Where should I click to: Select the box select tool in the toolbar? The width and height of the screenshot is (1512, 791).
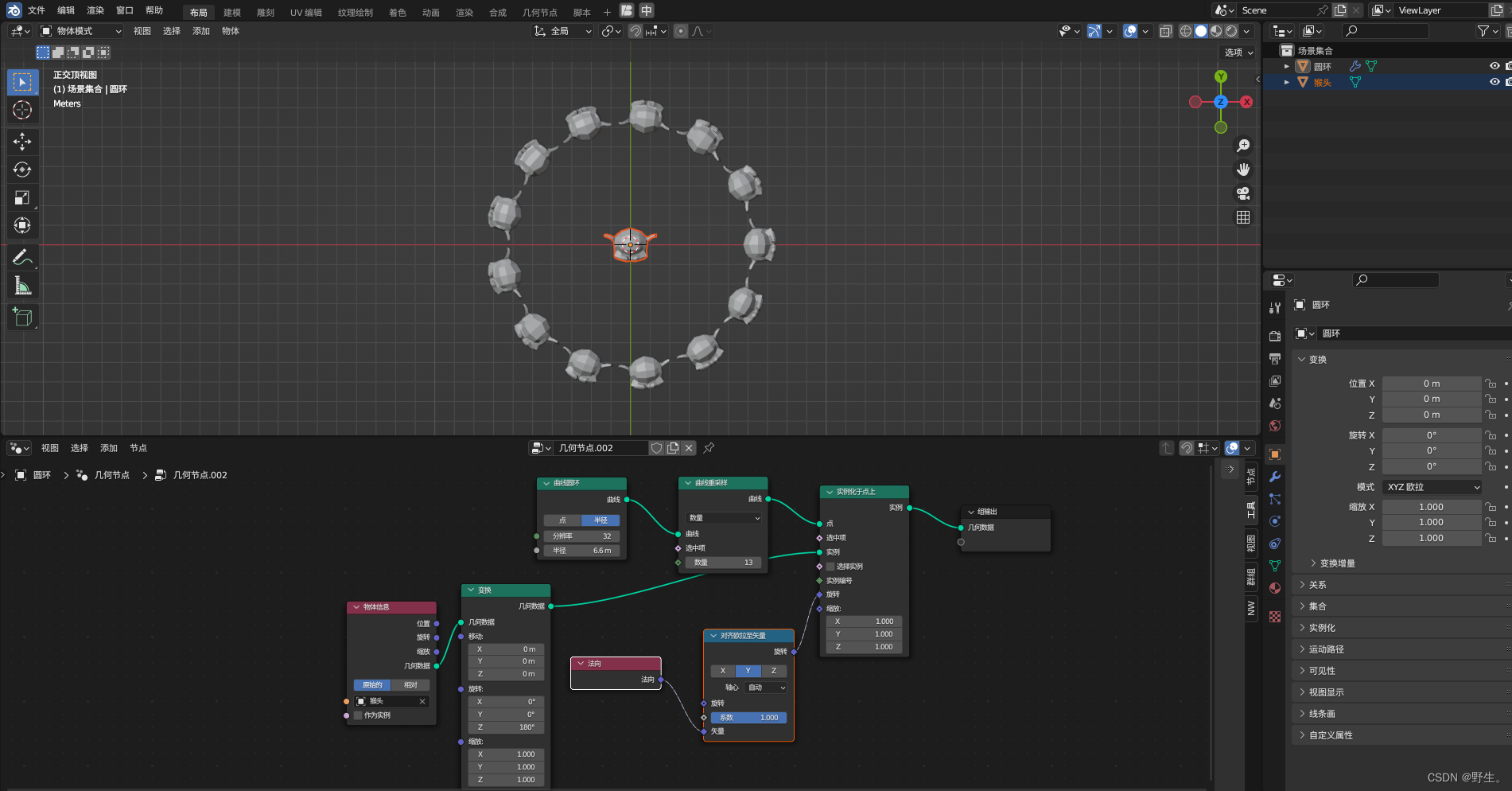(22, 82)
